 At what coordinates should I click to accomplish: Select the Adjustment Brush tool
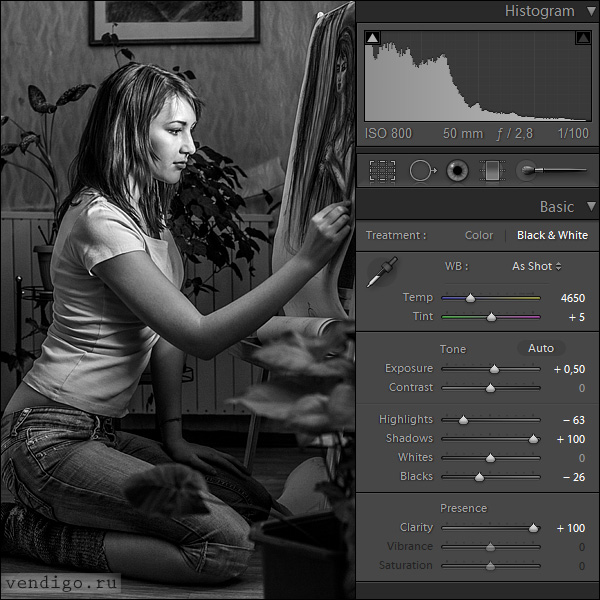tap(551, 170)
